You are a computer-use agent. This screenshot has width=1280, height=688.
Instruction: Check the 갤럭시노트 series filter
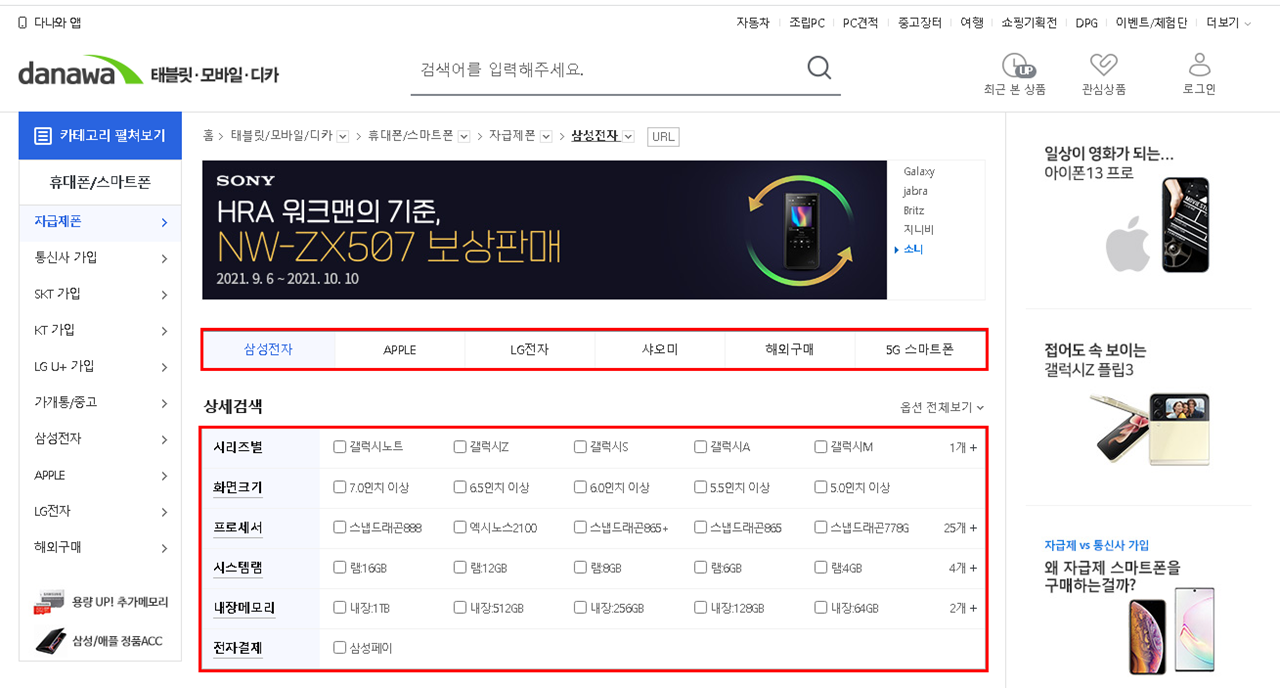coord(340,447)
